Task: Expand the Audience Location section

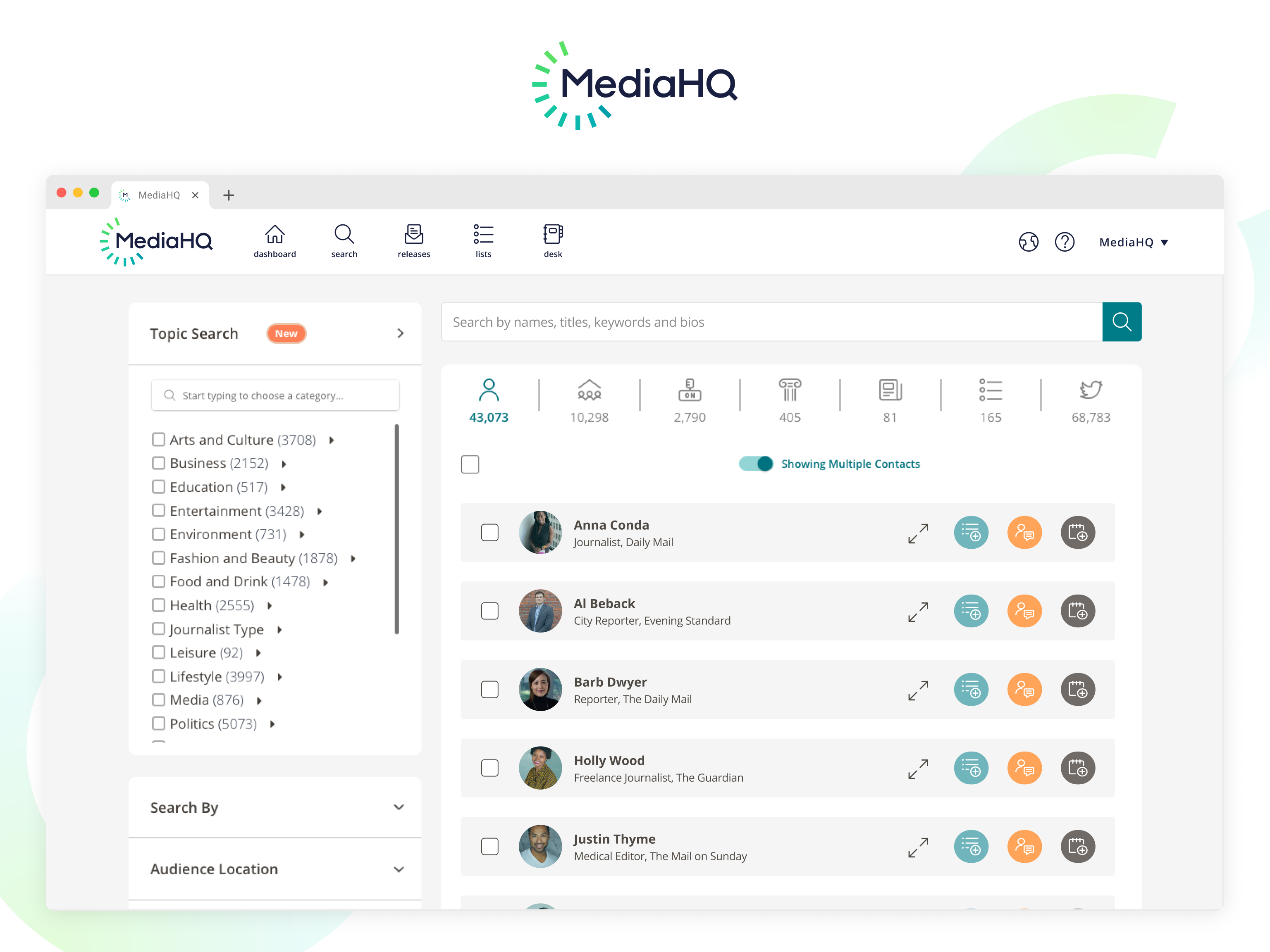Action: tap(399, 869)
